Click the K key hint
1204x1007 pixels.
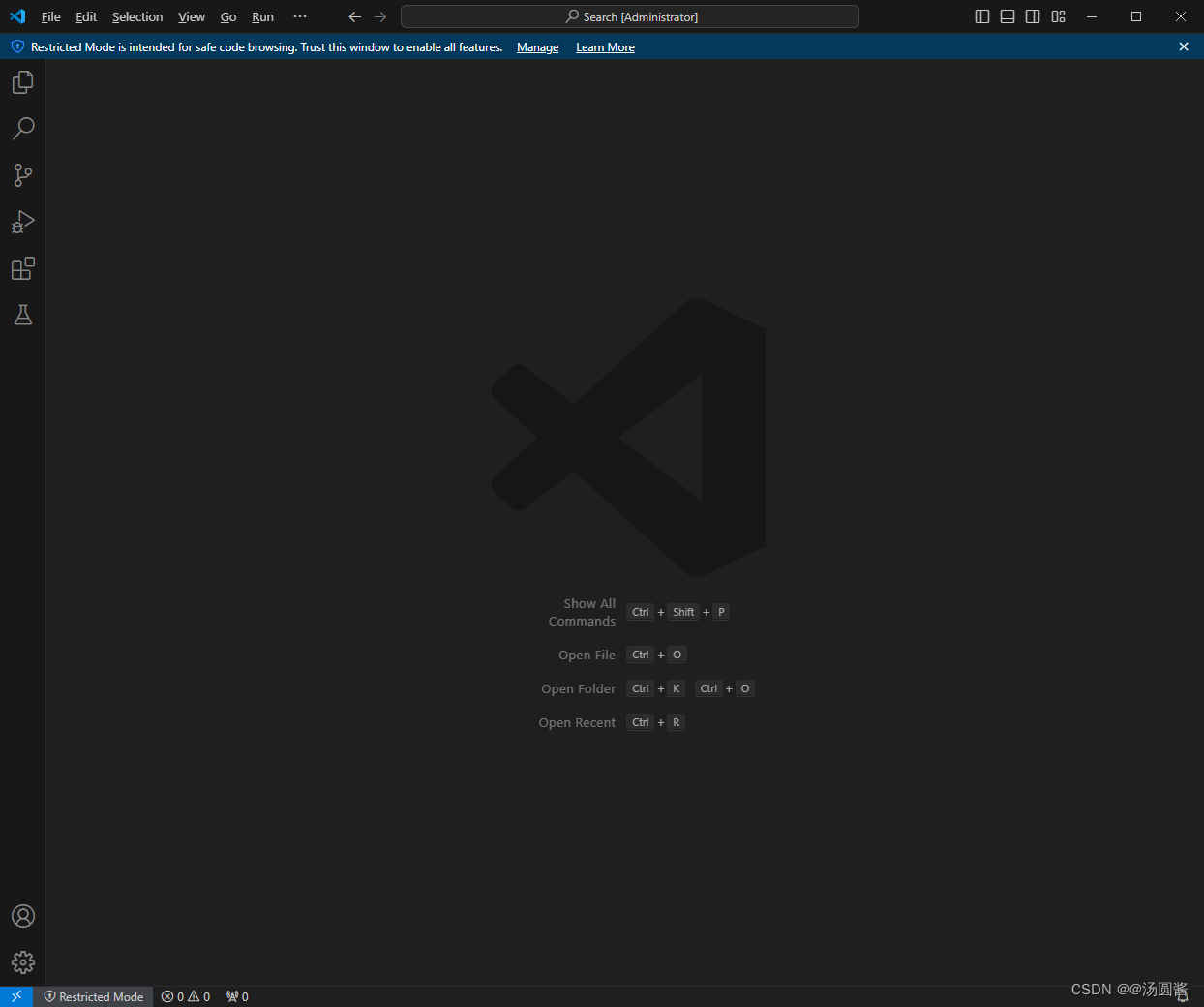click(x=677, y=688)
